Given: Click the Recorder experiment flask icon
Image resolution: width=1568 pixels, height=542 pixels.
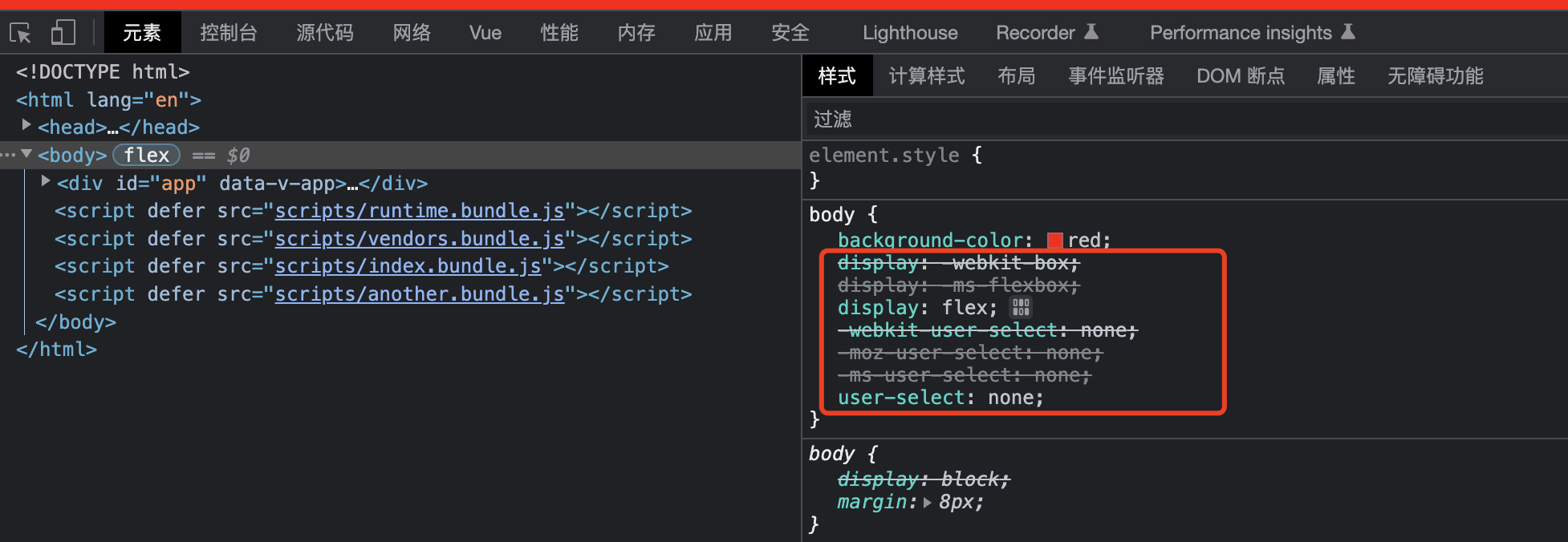Looking at the screenshot, I should (1091, 32).
